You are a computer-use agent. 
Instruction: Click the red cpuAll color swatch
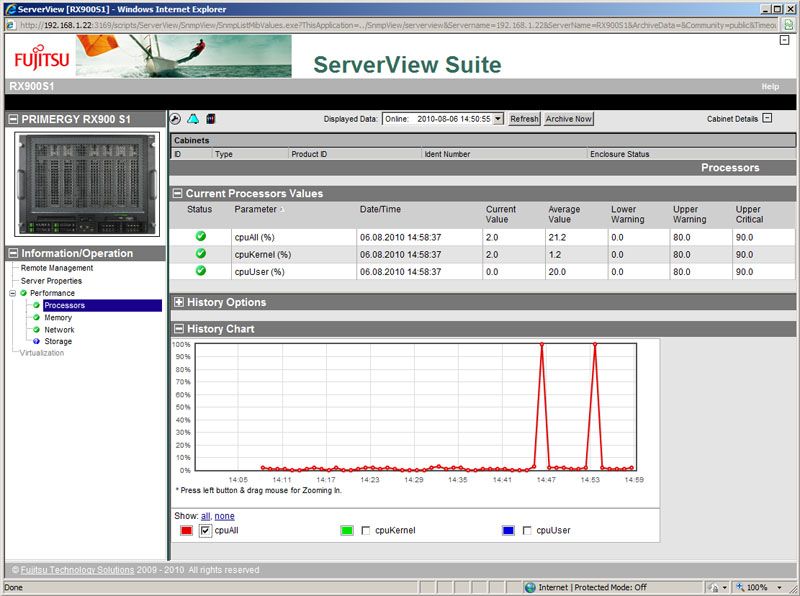[186, 531]
